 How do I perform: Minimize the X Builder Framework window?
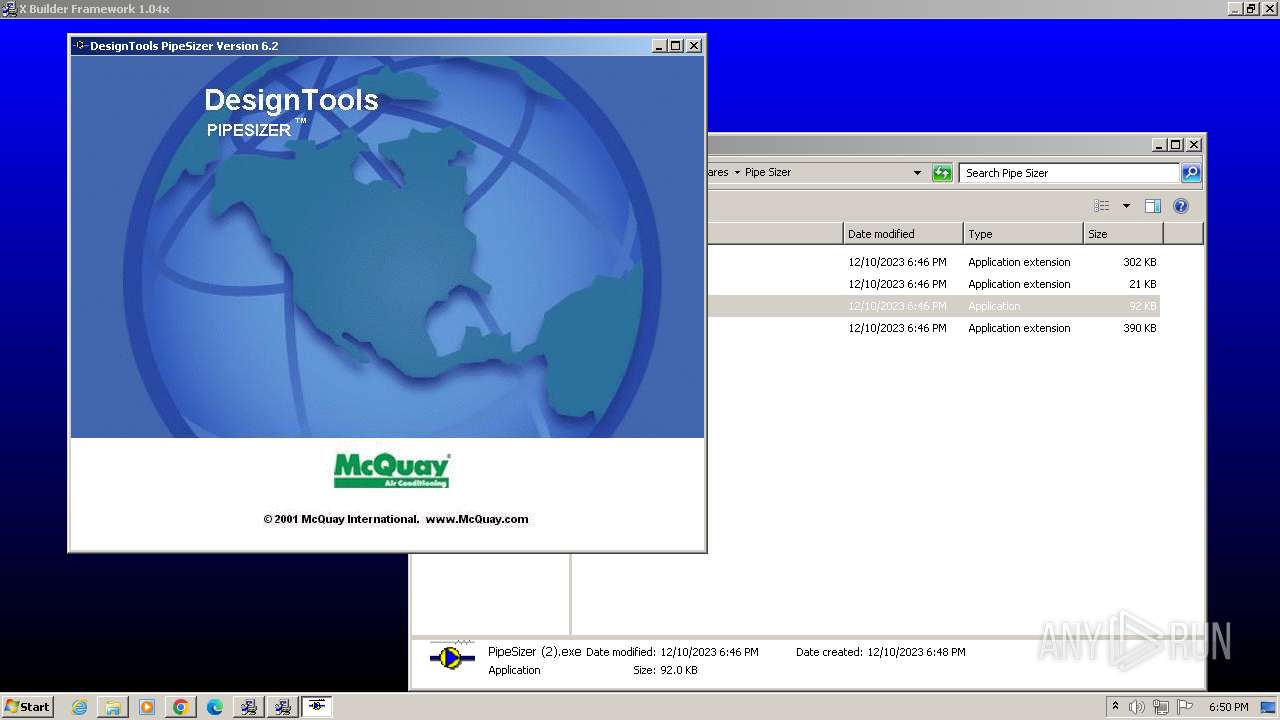[x=1234, y=9]
